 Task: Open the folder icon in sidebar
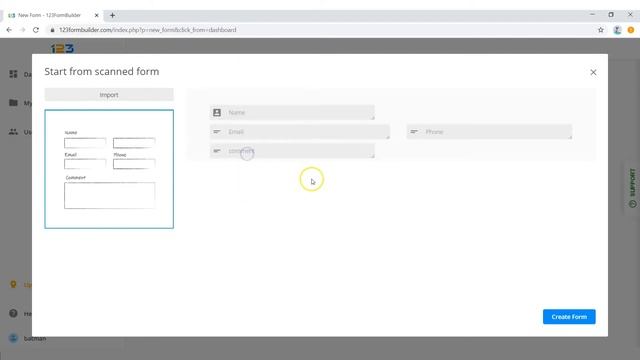pos(13,102)
